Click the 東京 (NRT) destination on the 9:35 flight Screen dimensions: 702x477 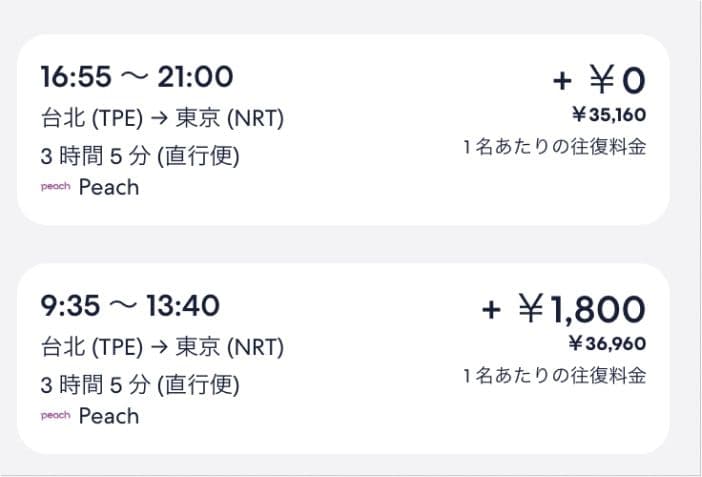[230, 348]
